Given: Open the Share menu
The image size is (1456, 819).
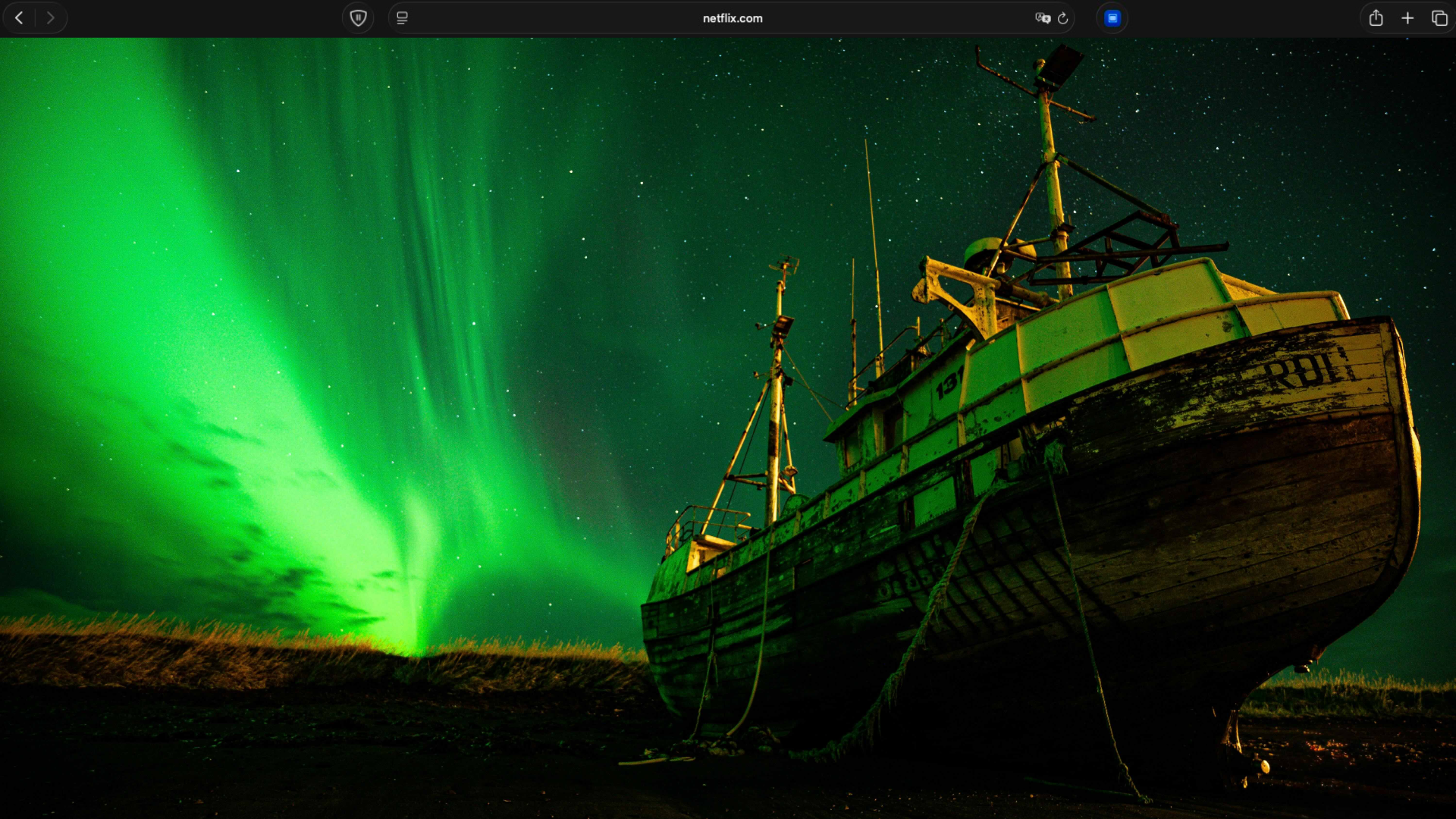Looking at the screenshot, I should [x=1376, y=18].
